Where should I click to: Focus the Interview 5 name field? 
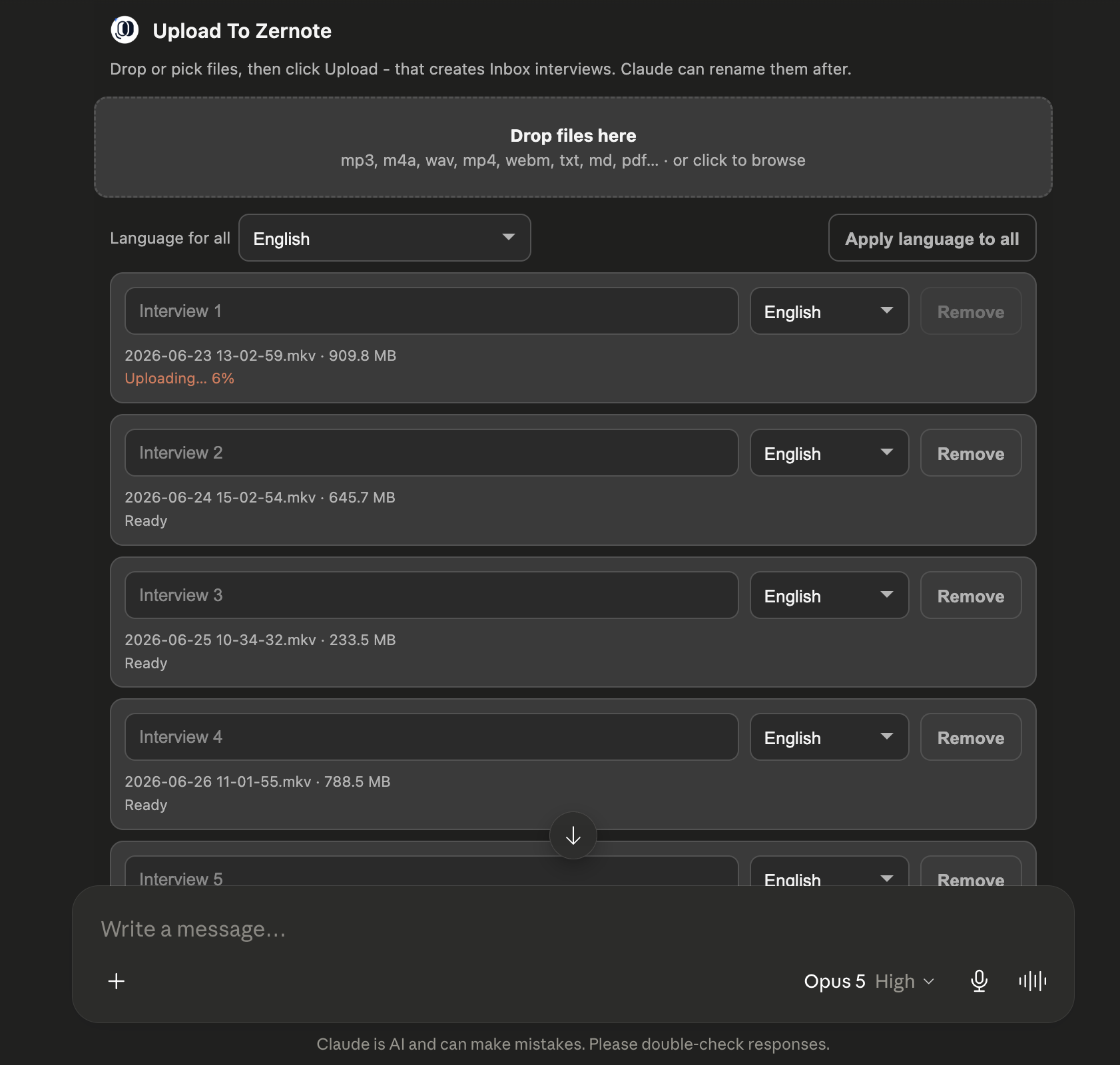(x=431, y=871)
